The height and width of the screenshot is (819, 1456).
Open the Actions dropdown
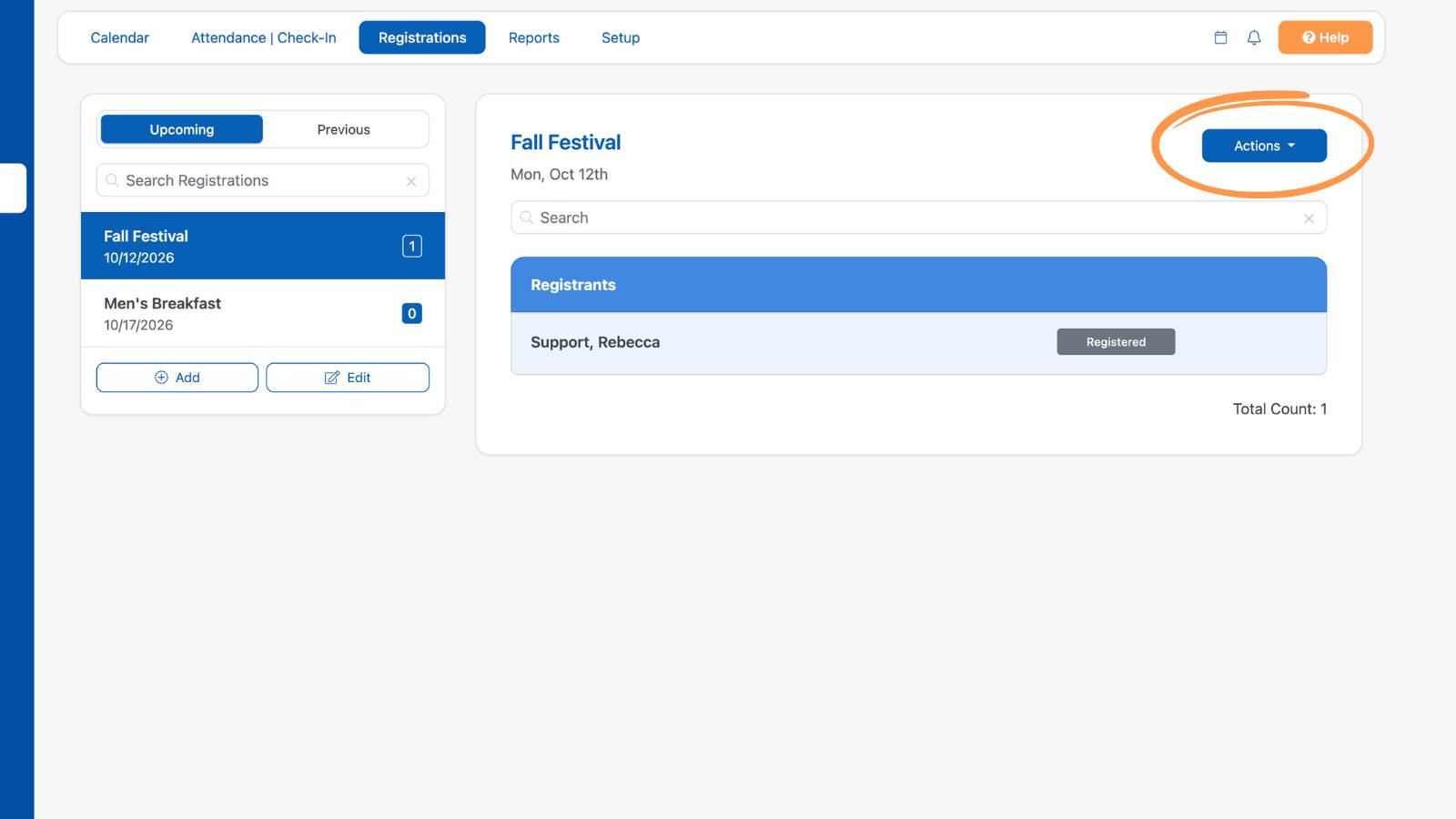[x=1264, y=146]
